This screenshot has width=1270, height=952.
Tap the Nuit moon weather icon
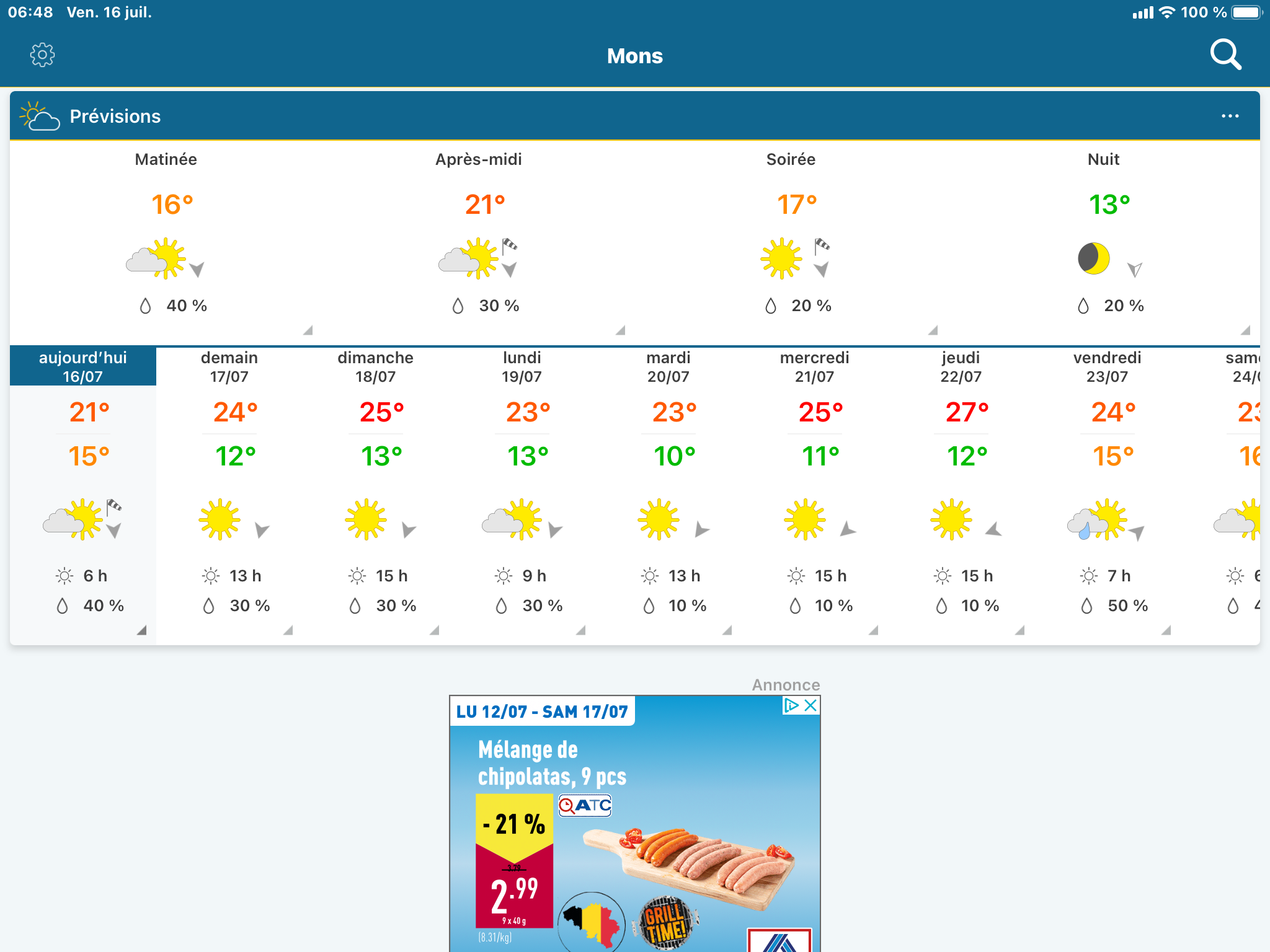coord(1094,258)
